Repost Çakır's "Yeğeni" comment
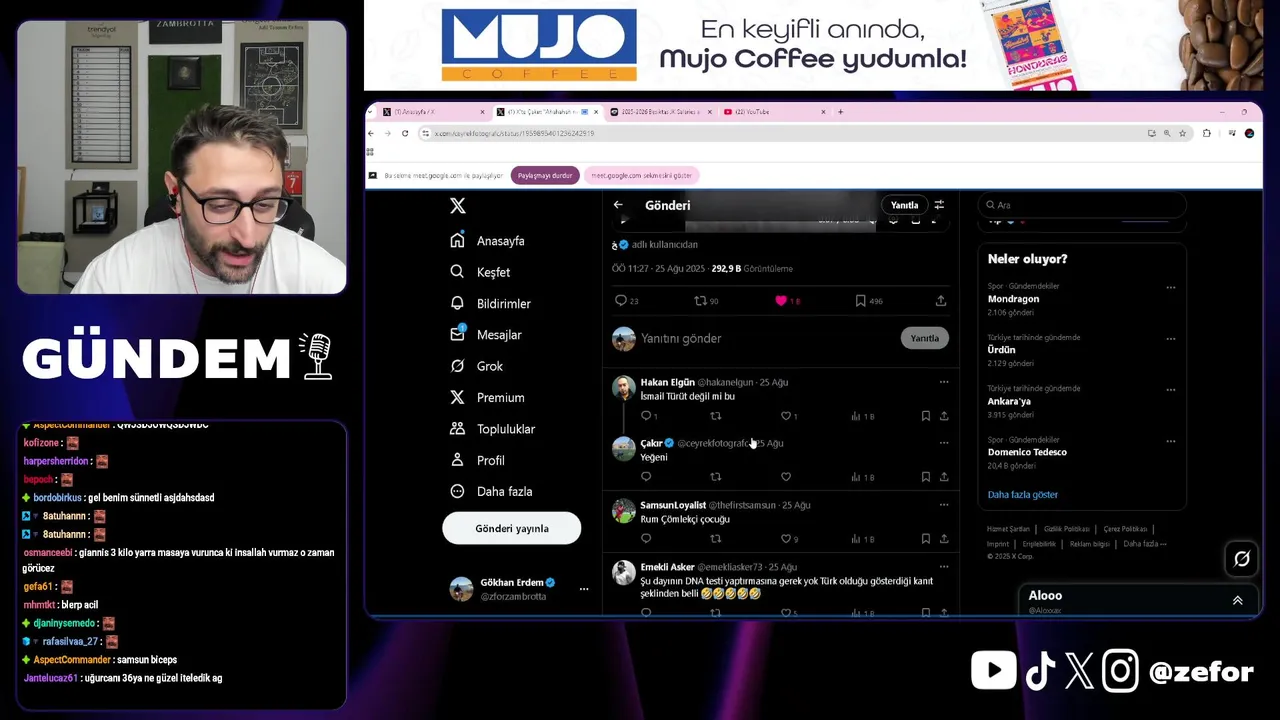The width and height of the screenshot is (1280, 720). click(x=715, y=477)
